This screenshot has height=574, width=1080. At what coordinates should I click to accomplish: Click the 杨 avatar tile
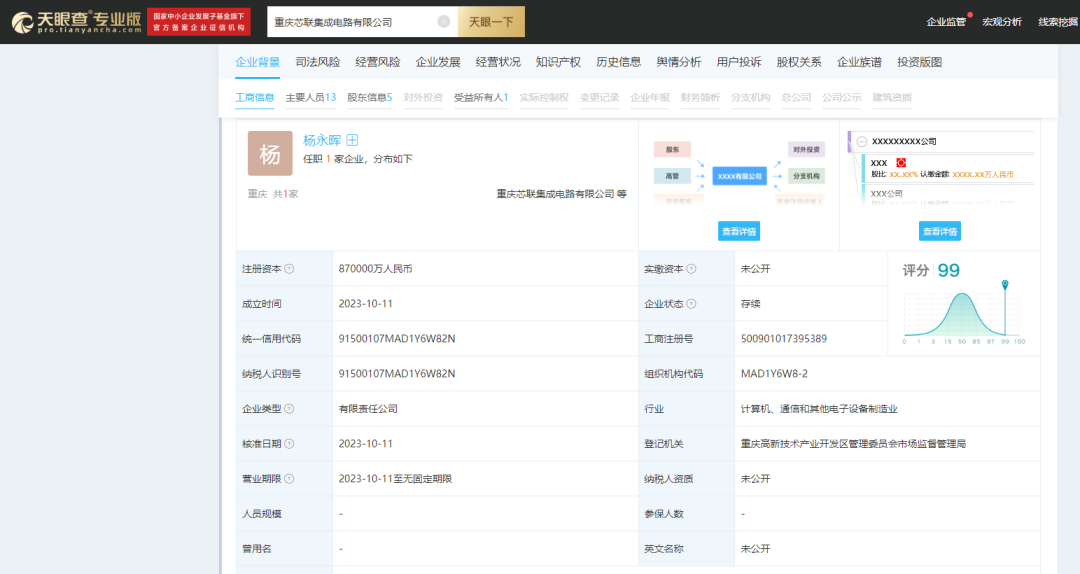270,154
